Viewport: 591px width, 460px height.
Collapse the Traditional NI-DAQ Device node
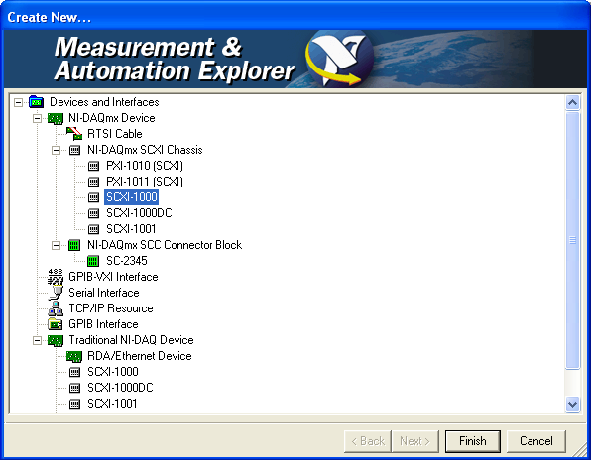point(37,340)
